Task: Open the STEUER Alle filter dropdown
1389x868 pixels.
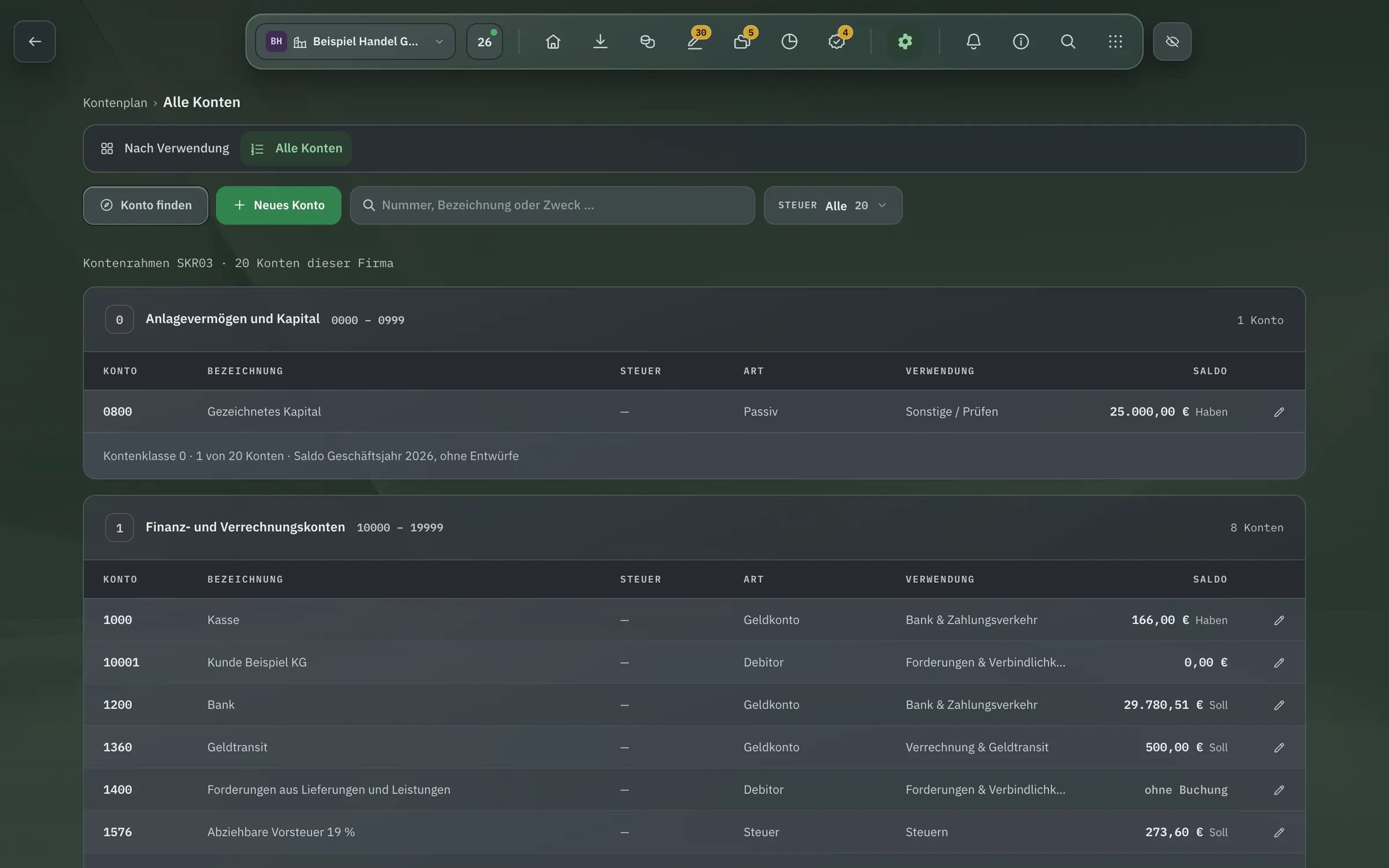Action: tap(833, 205)
